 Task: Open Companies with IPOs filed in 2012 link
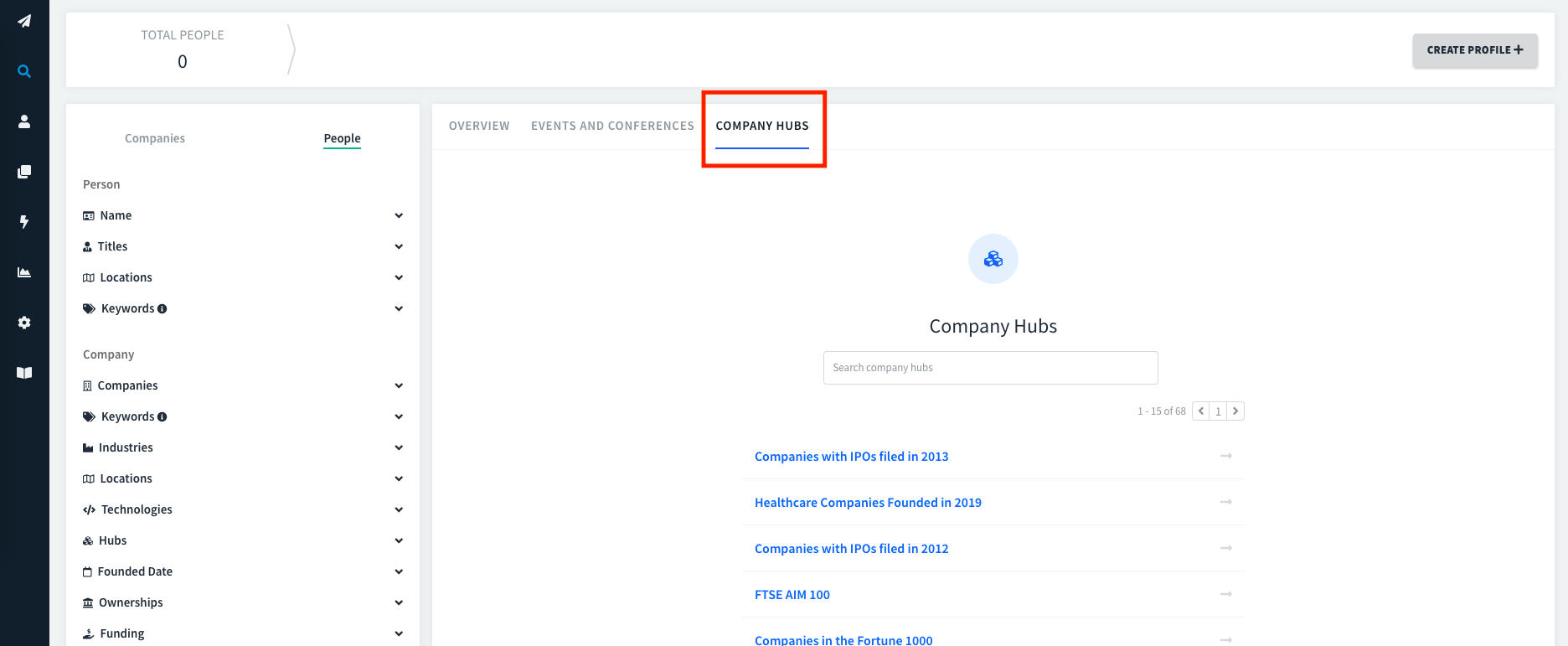pyautogui.click(x=851, y=549)
